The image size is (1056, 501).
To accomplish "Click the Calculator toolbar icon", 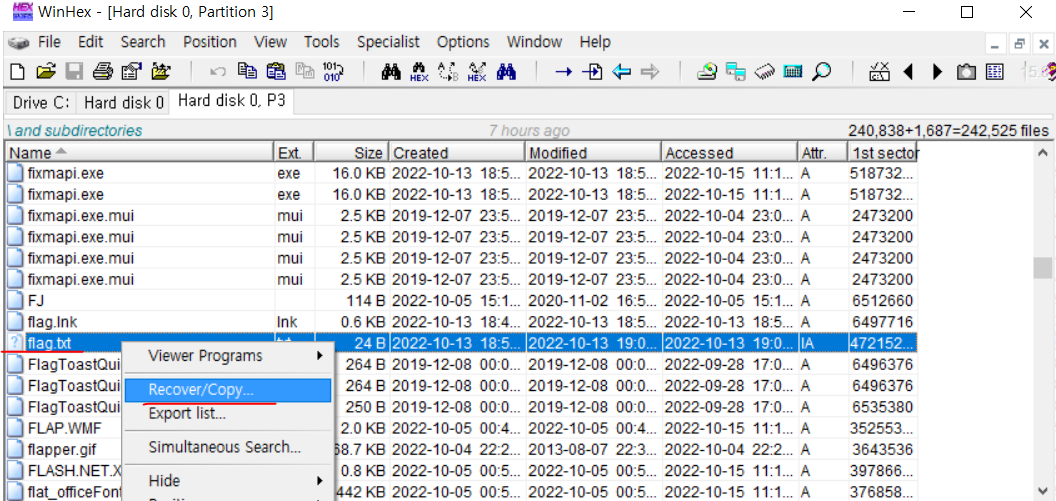I will [x=793, y=71].
